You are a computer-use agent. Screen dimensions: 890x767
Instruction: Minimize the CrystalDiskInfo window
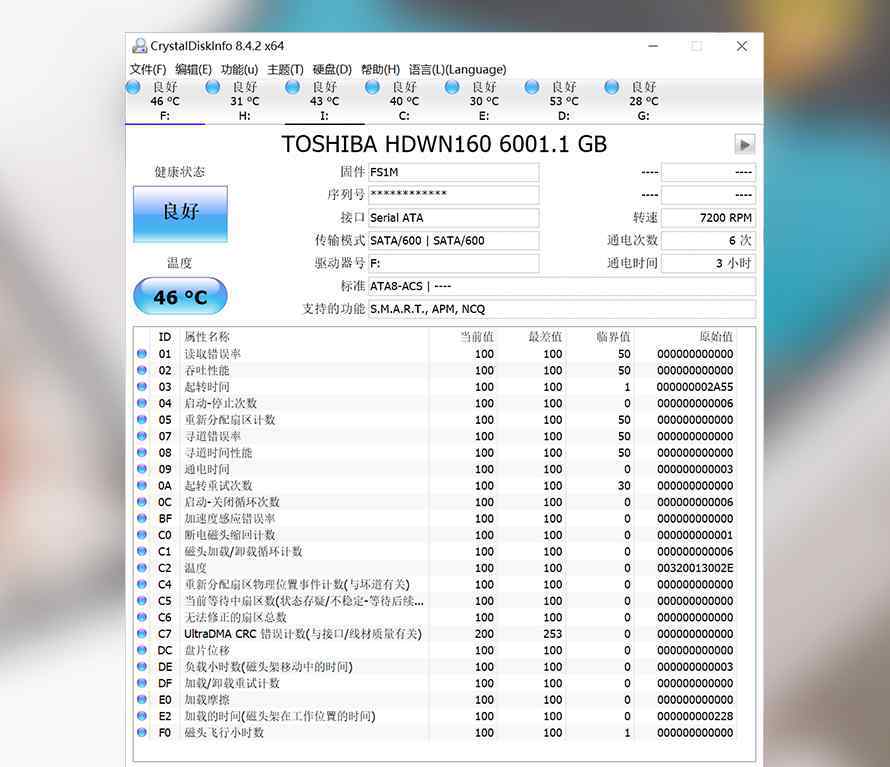653,46
